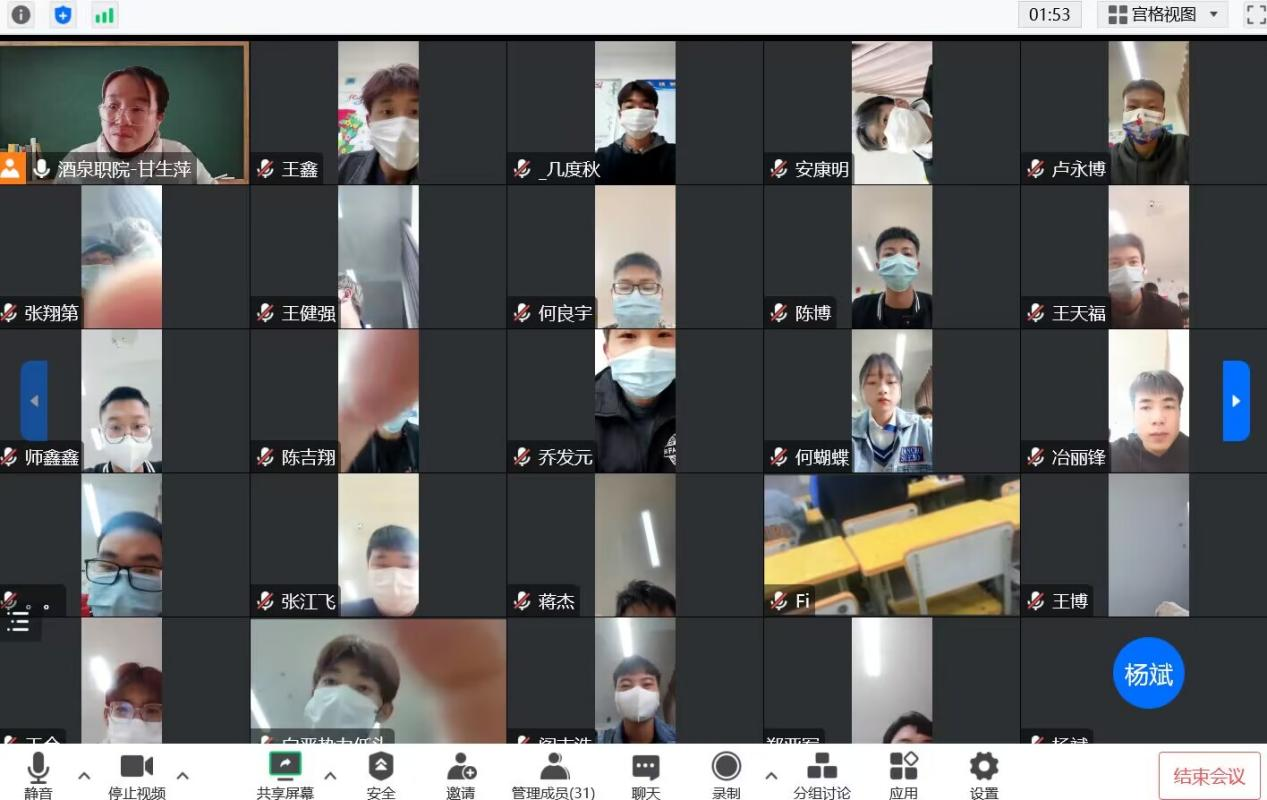Start recording the meeting (录制)
Screen dimensions: 1267x800
[x=726, y=775]
